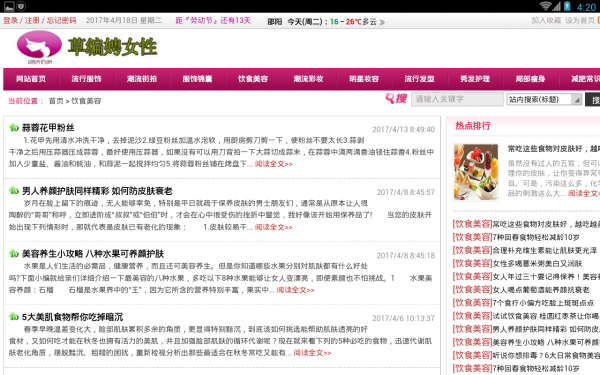Screen dimensions: 600x375
Task: Tap the shield icon in status bar
Action: (21, 6)
